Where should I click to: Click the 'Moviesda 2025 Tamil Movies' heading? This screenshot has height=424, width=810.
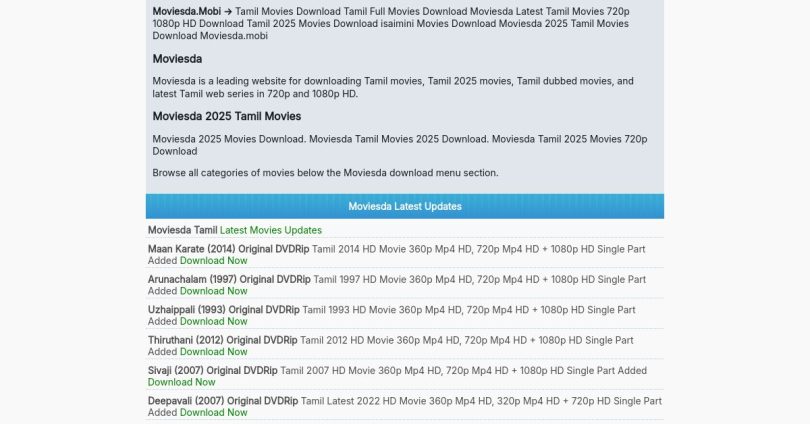click(x=227, y=116)
